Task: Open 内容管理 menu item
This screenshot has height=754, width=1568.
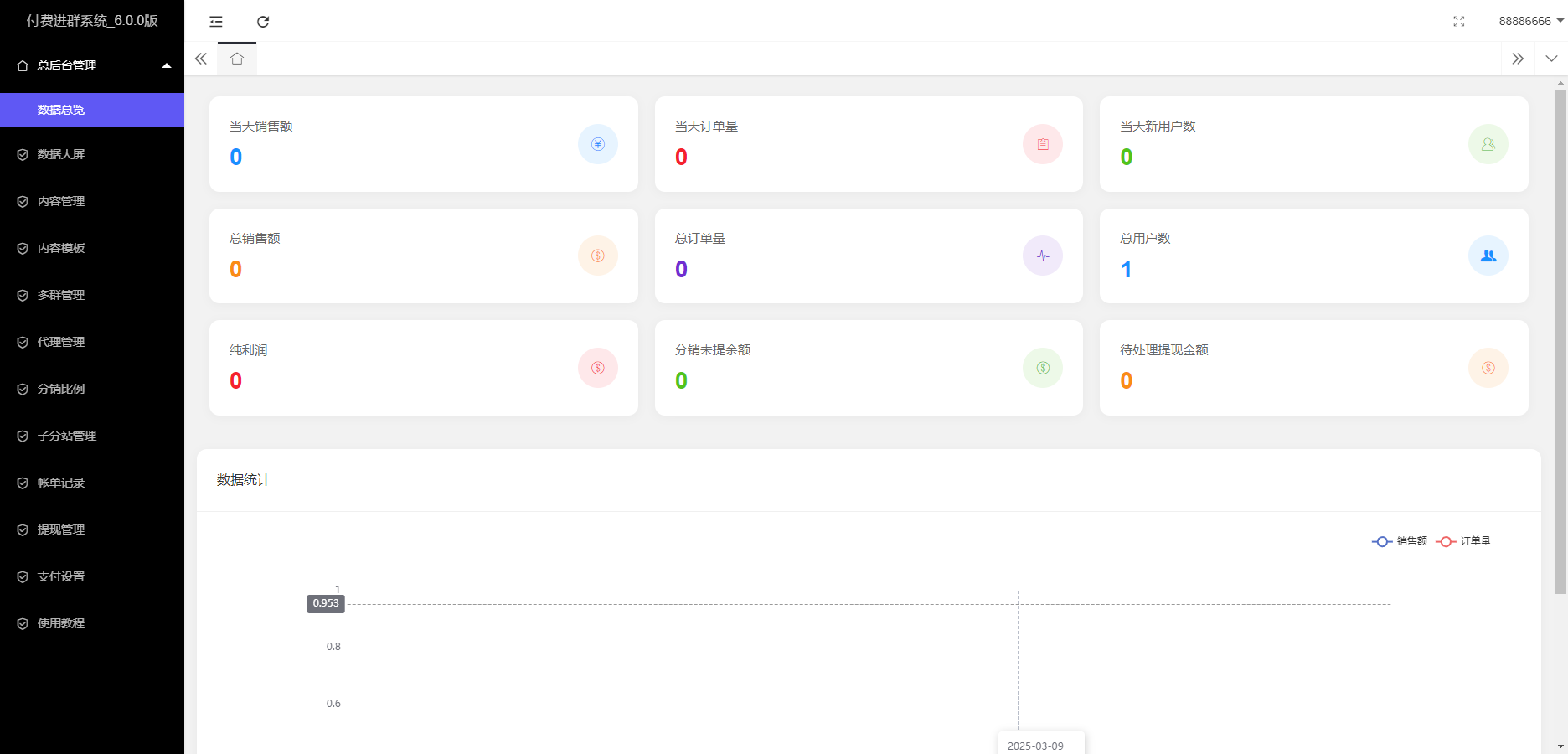Action: pos(92,201)
